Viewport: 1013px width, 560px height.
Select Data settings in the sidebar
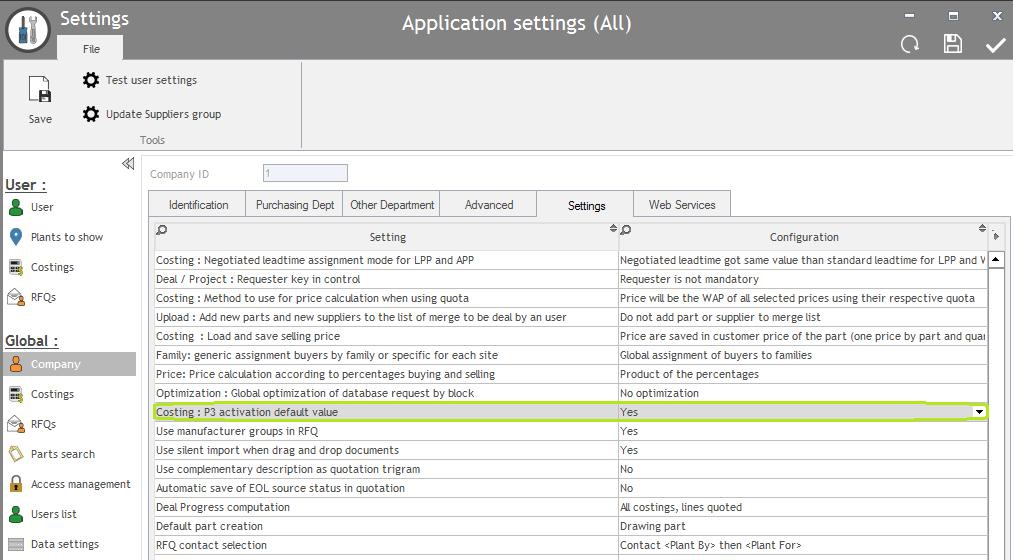(64, 544)
